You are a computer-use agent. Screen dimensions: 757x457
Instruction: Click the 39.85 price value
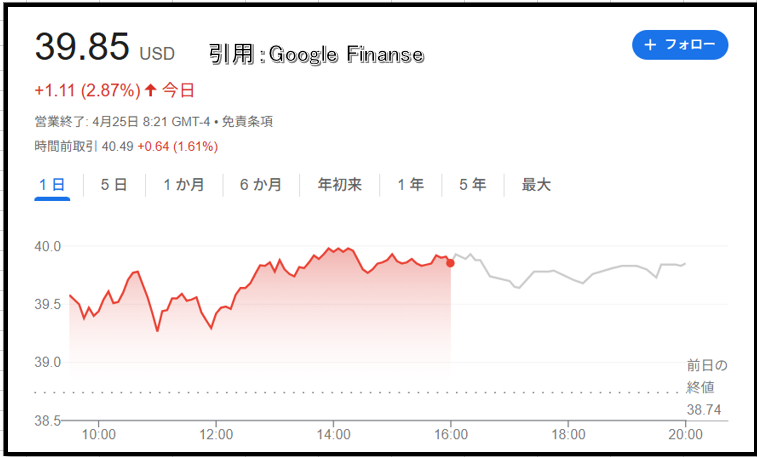(x=82, y=47)
